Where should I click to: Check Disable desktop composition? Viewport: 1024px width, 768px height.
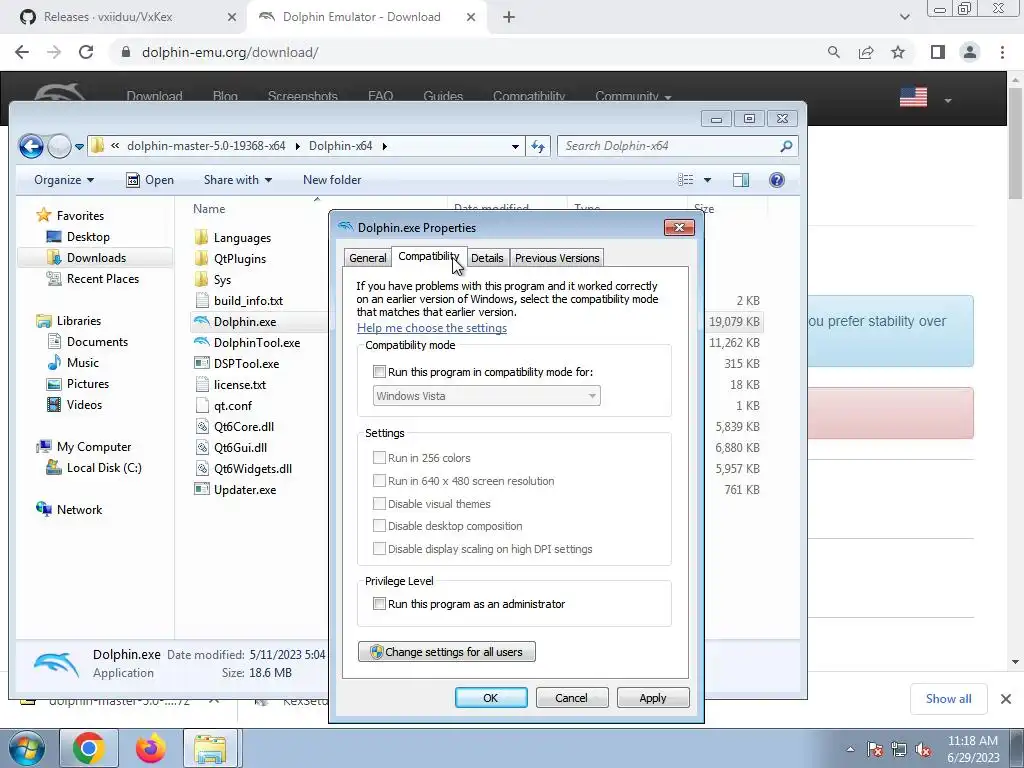coord(379,526)
